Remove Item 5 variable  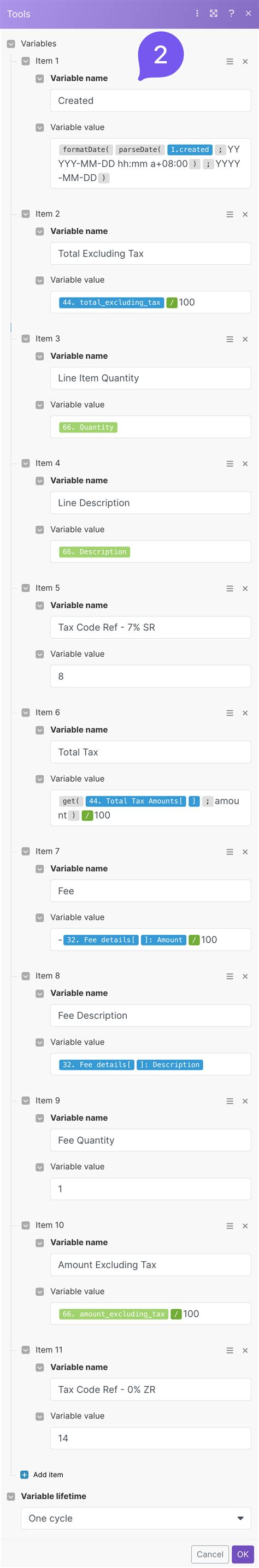[x=245, y=589]
